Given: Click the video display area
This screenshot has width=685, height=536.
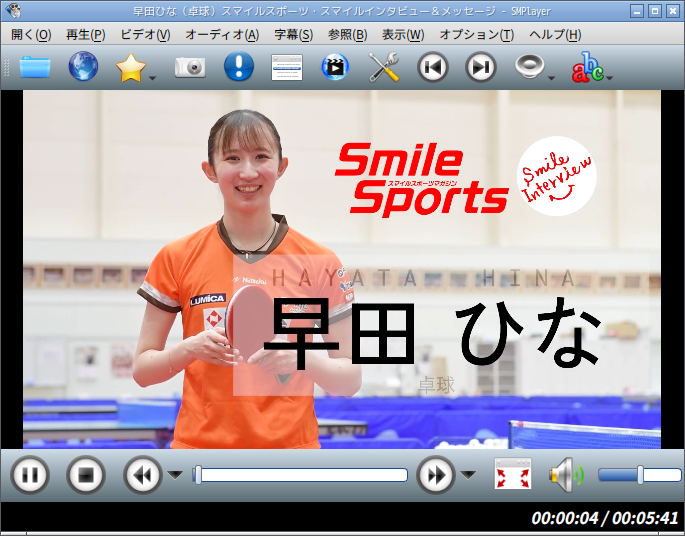Looking at the screenshot, I should 342,270.
